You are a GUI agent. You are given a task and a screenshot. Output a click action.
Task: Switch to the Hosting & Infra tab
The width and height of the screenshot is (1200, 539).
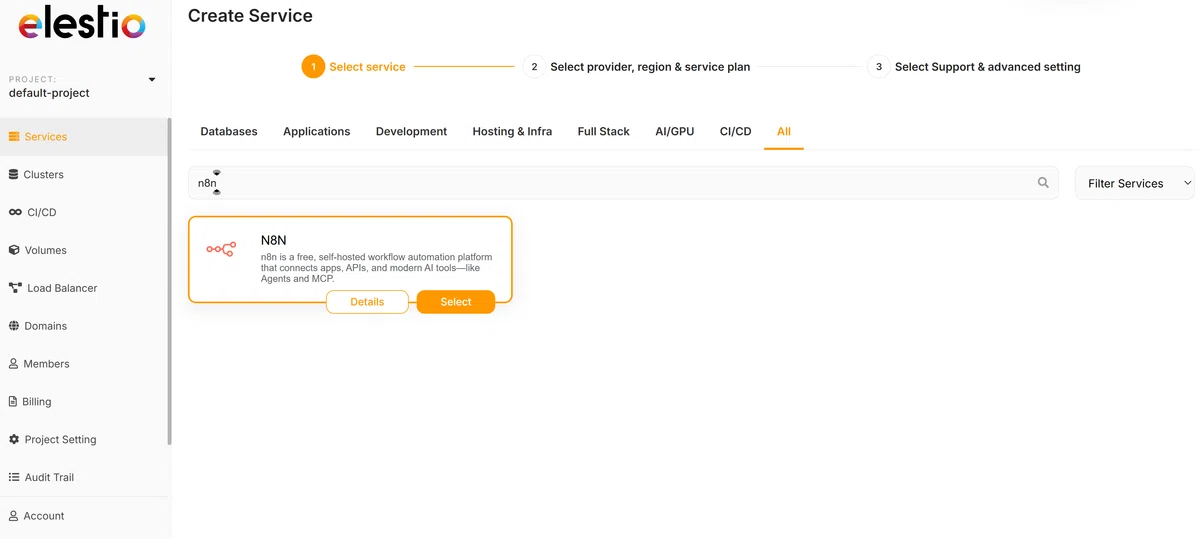(512, 131)
